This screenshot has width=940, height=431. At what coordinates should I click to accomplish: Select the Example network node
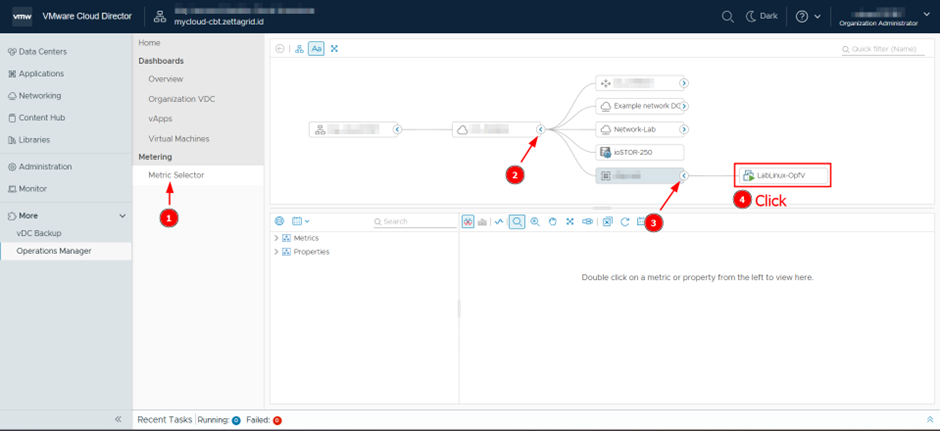pyautogui.click(x=639, y=106)
